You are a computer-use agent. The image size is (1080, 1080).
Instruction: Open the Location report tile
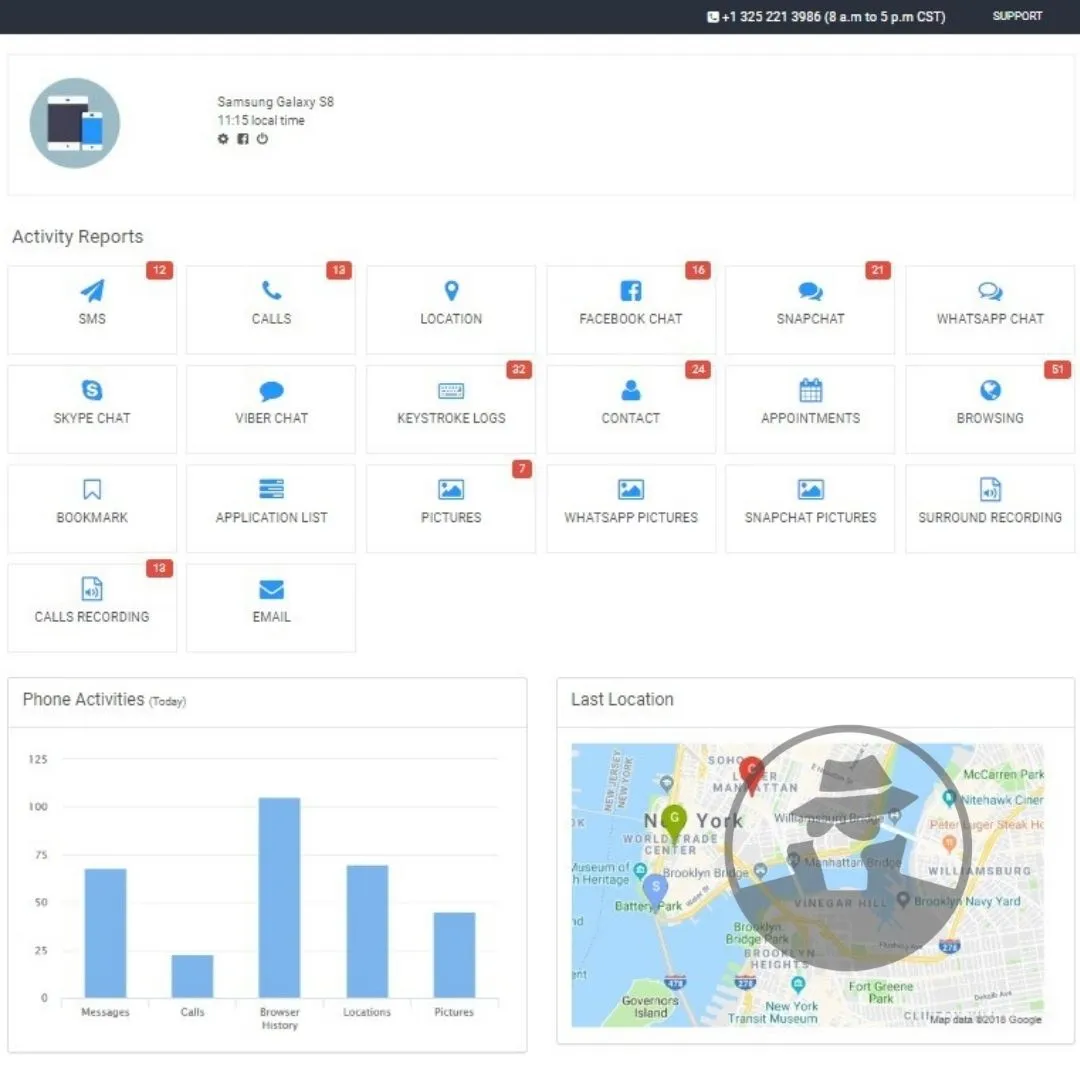point(450,310)
